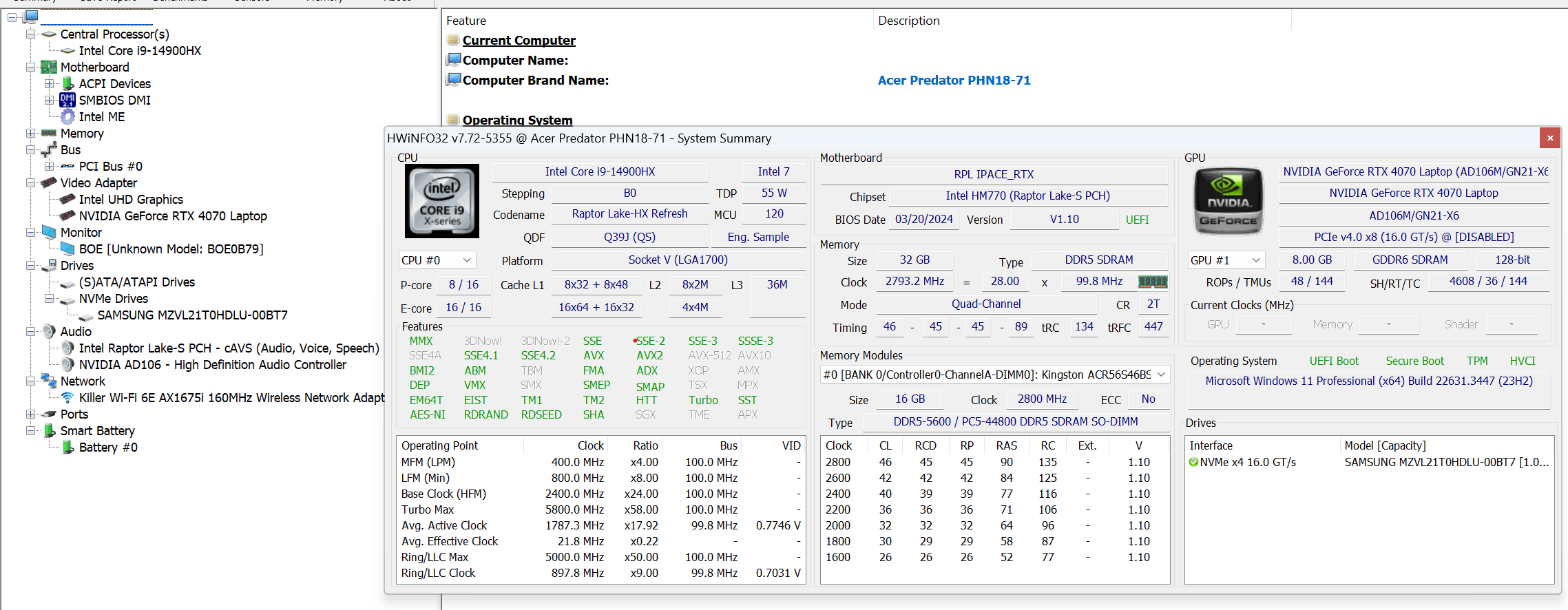This screenshot has width=1568, height=610.
Task: Expand the Memory node
Action: (30, 134)
